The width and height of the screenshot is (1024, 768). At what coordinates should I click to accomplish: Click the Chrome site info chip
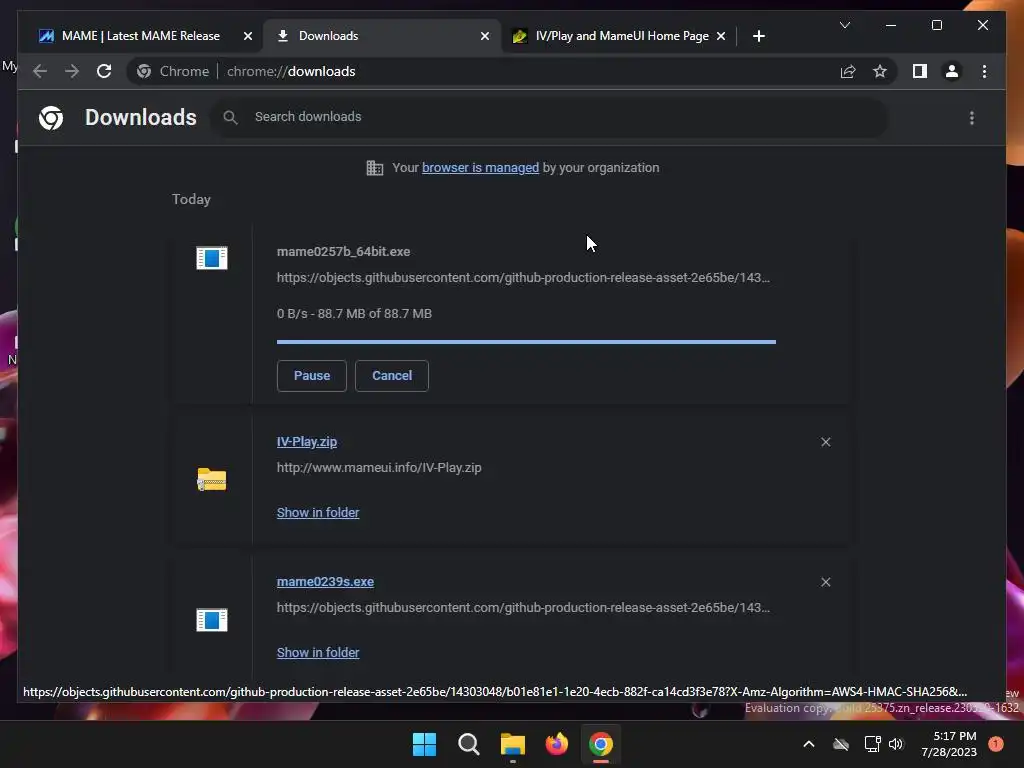point(173,71)
